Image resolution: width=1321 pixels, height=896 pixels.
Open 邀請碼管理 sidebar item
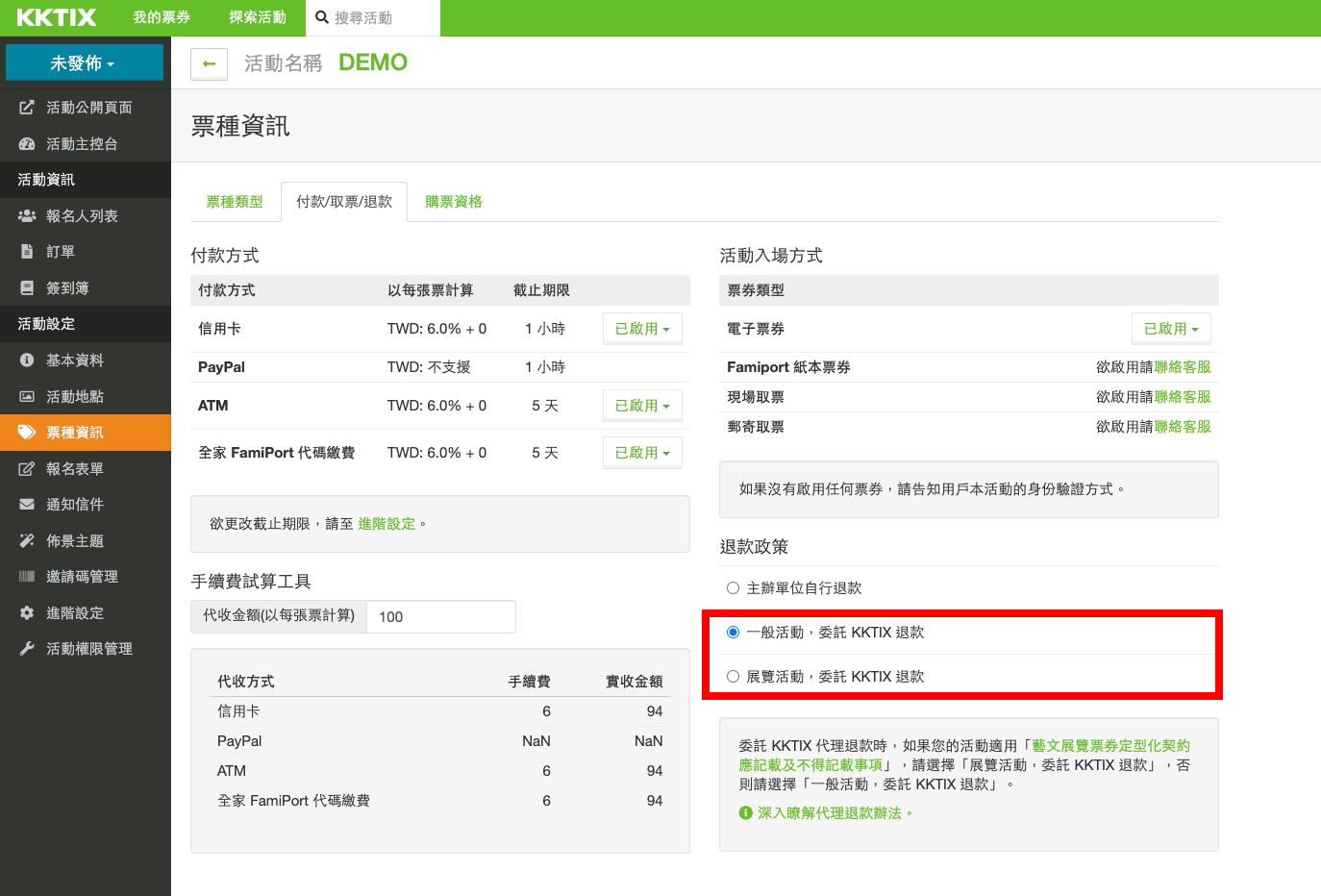coord(86,577)
